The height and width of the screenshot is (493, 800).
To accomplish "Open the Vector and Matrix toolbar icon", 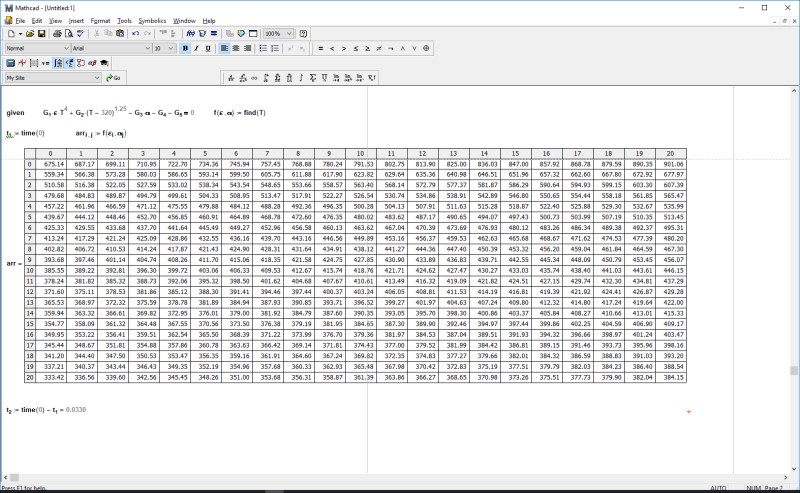I will pyautogui.click(x=34, y=63).
